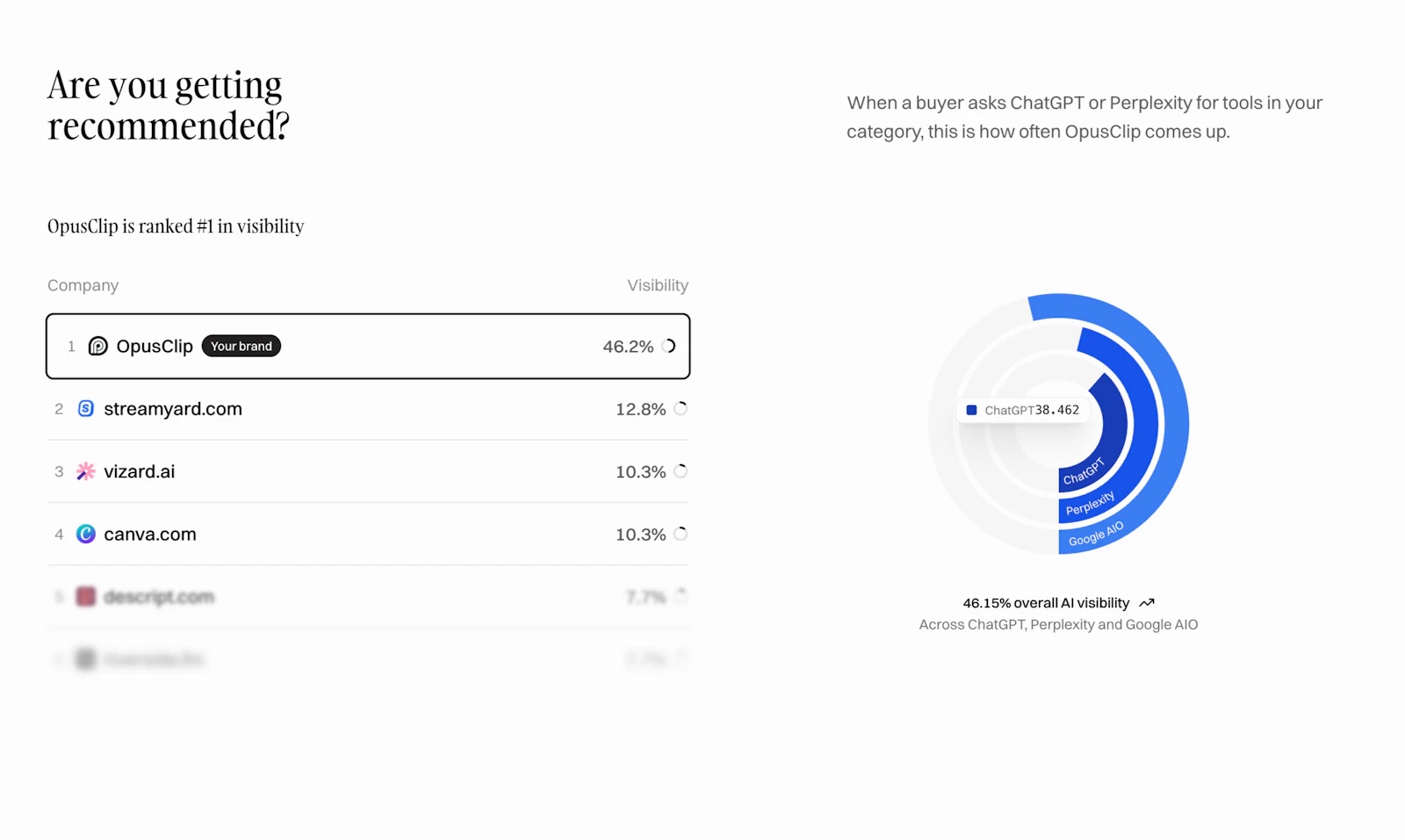Screen dimensions: 1405x840
Task: Click the progress ring in vizard.ai row
Action: (x=681, y=471)
